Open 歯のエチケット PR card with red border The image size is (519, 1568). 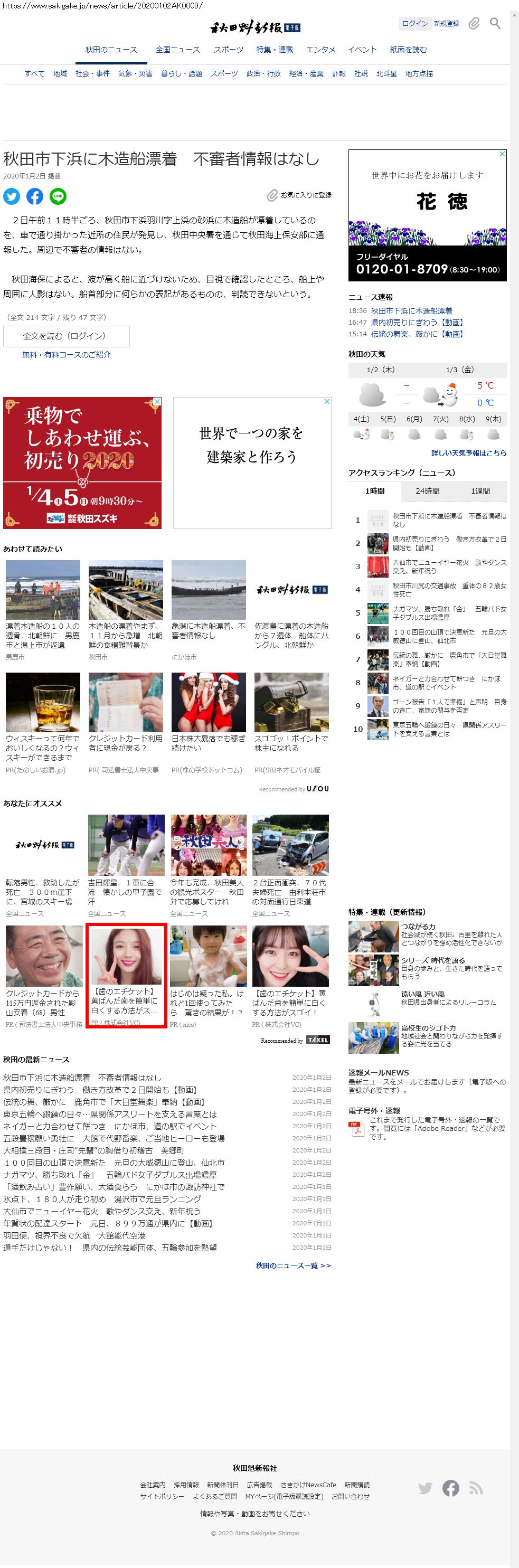point(126,976)
